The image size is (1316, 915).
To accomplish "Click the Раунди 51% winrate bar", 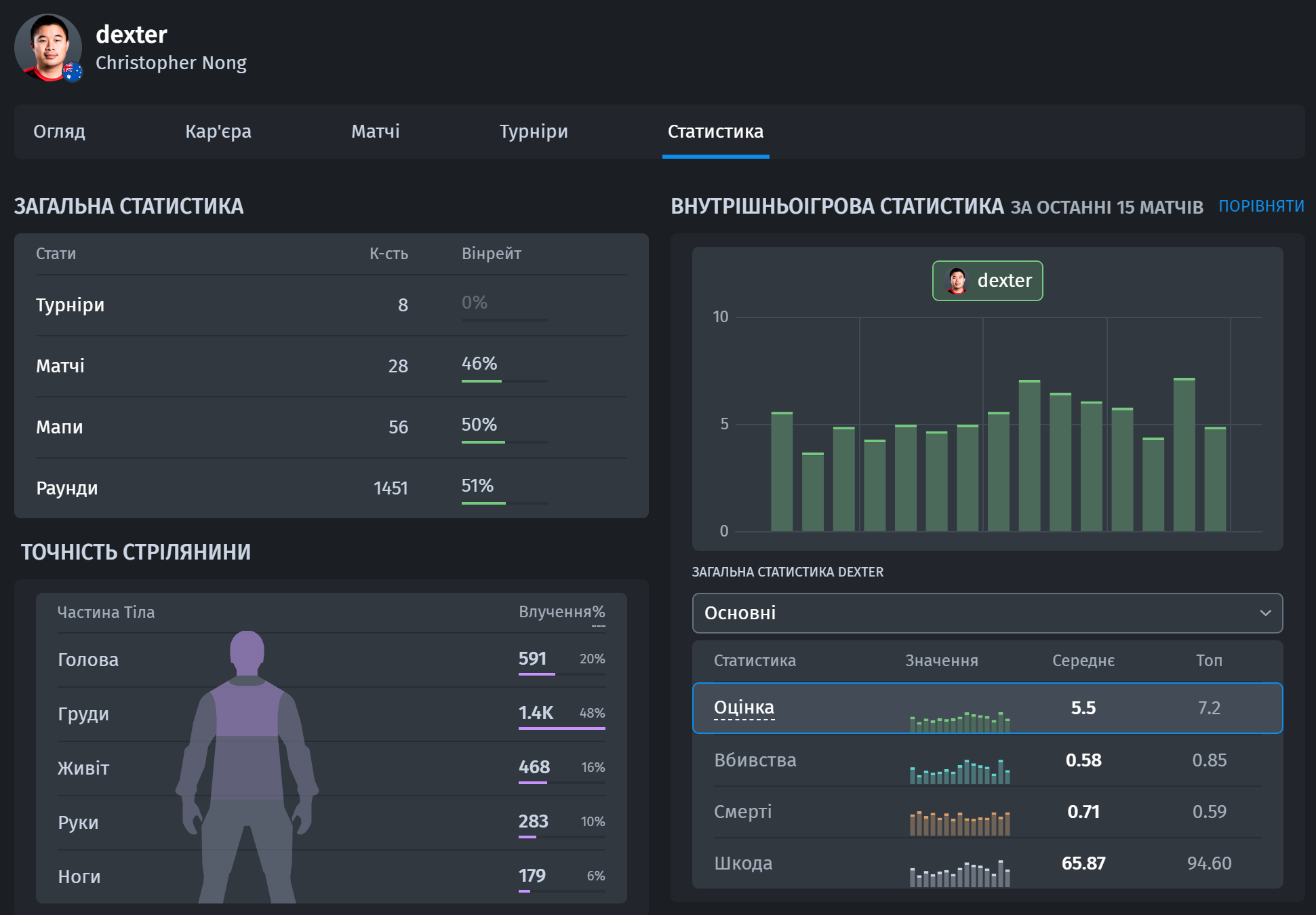I will pos(505,503).
